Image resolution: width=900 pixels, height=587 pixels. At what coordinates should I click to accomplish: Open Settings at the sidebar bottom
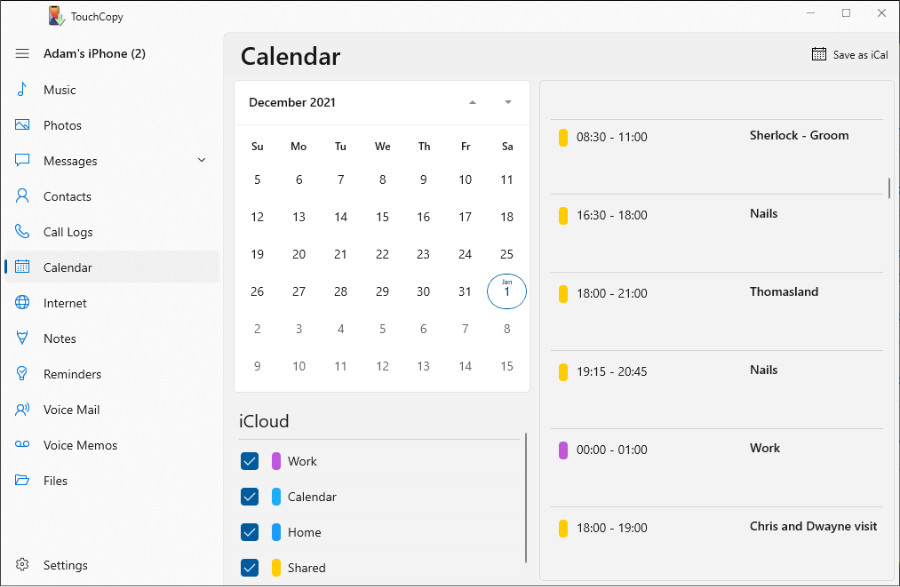point(65,565)
